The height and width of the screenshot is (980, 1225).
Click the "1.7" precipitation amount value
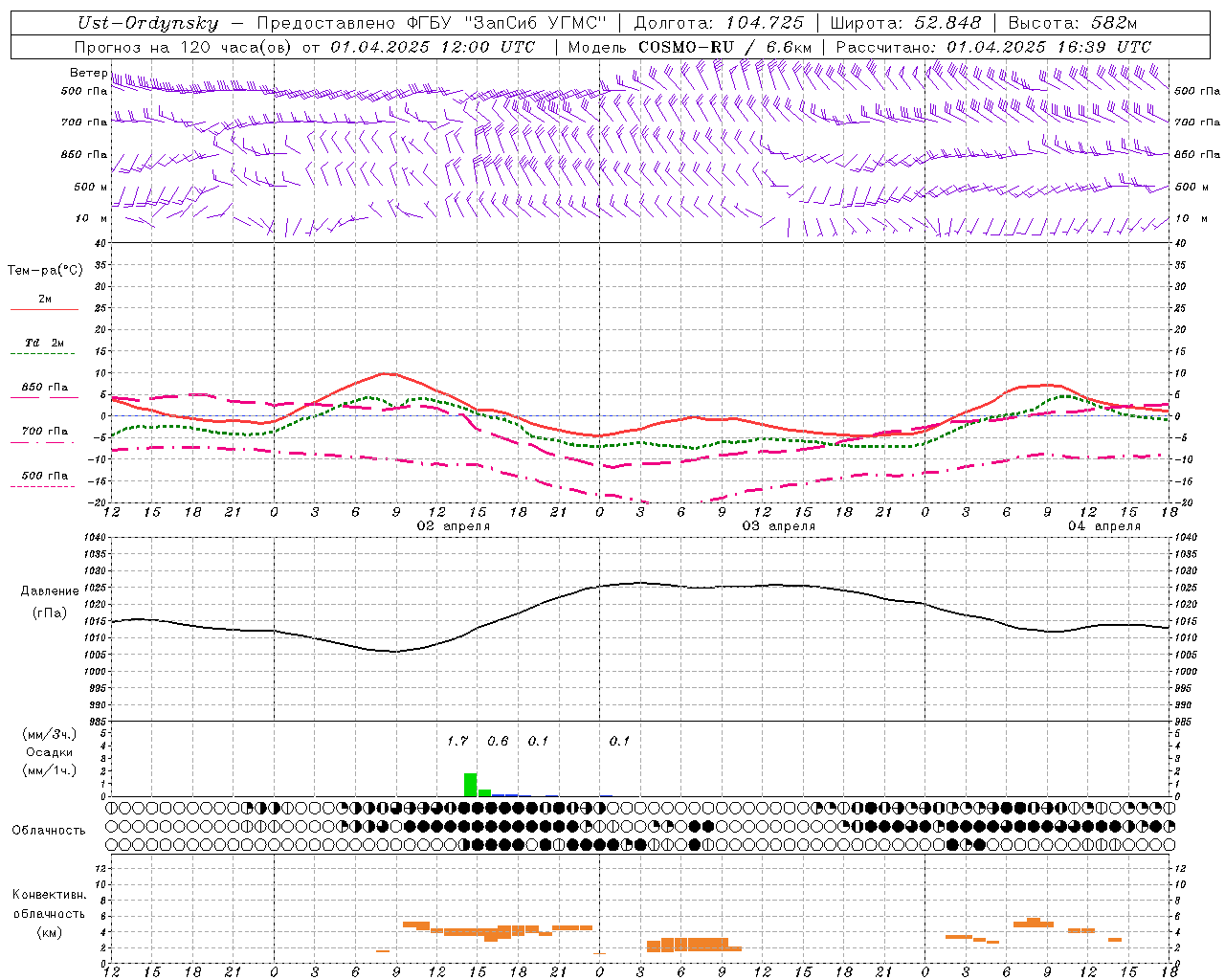tap(457, 741)
